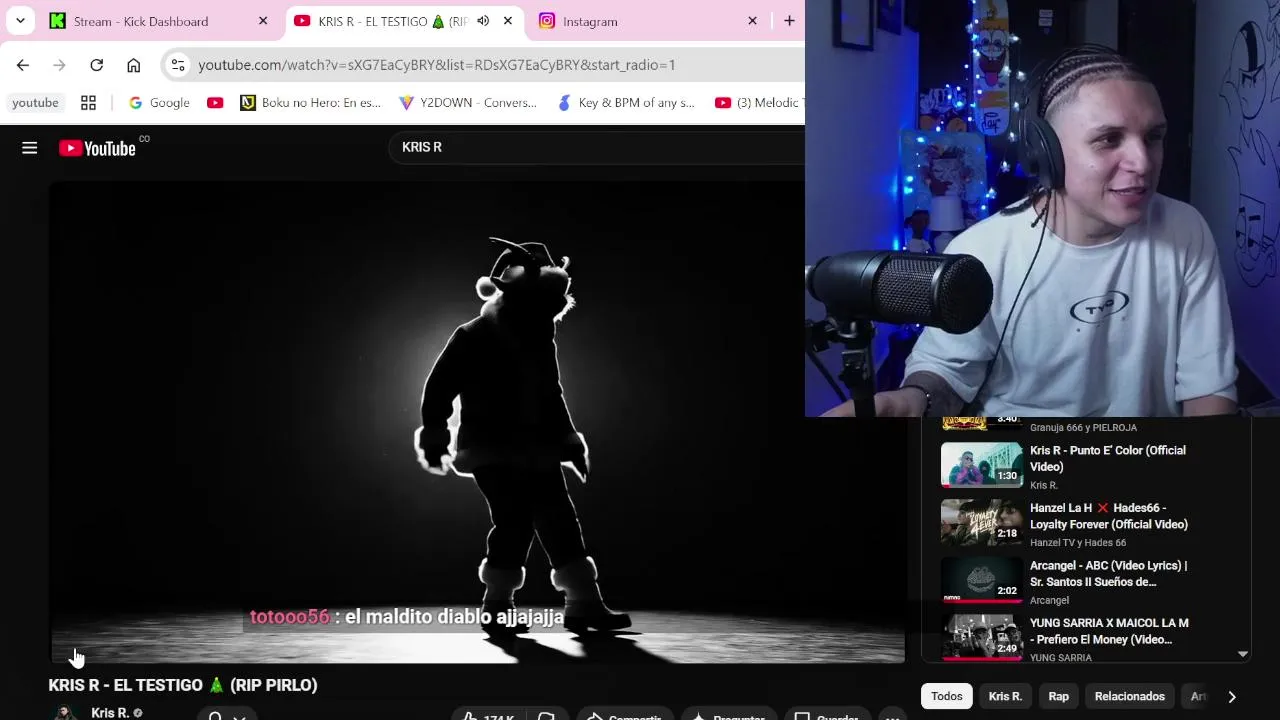
Task: Open the 'Boku no Hero: En es...' bookmark
Action: 311,103
